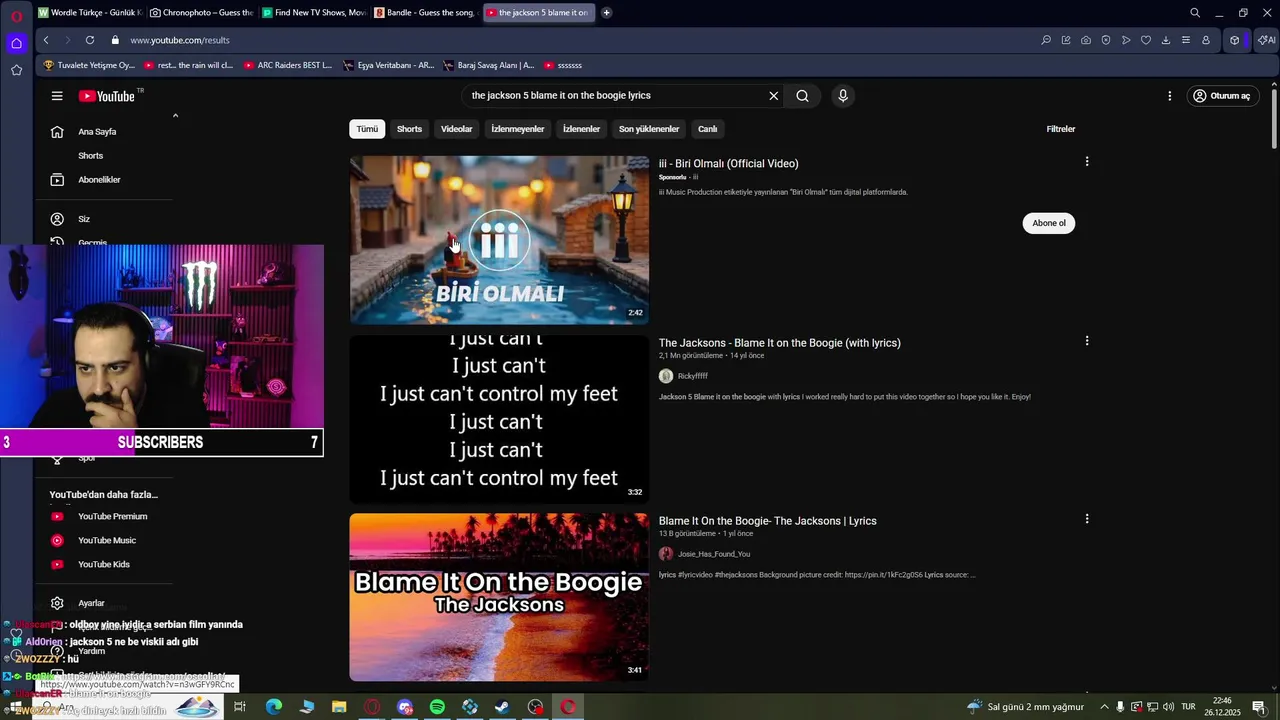This screenshot has width=1280, height=720.
Task: Open YouTube settings three-dot menu near Oturum aç
Action: coord(1169,96)
